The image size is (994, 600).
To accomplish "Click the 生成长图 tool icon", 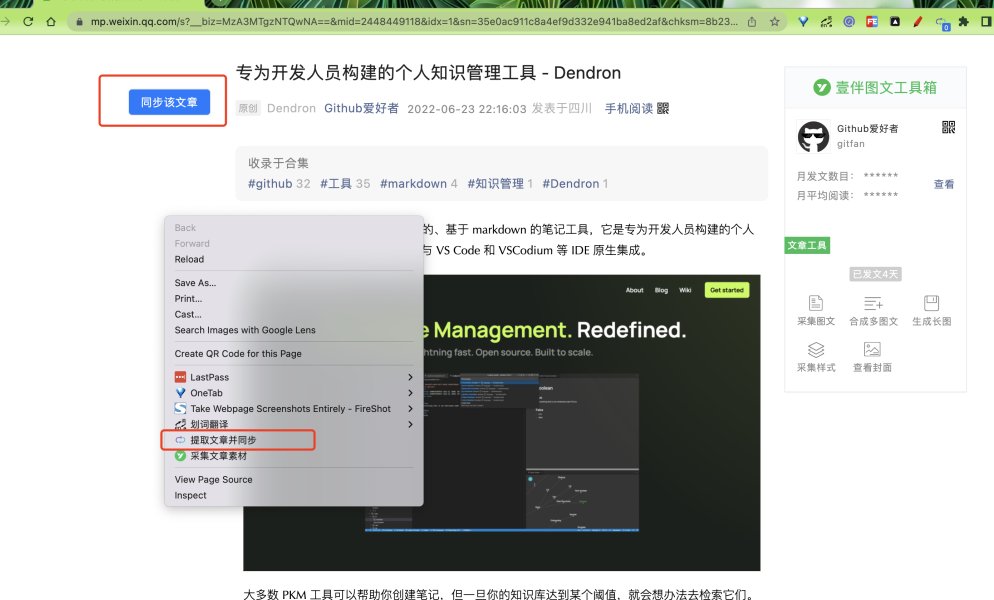I will pos(931,303).
